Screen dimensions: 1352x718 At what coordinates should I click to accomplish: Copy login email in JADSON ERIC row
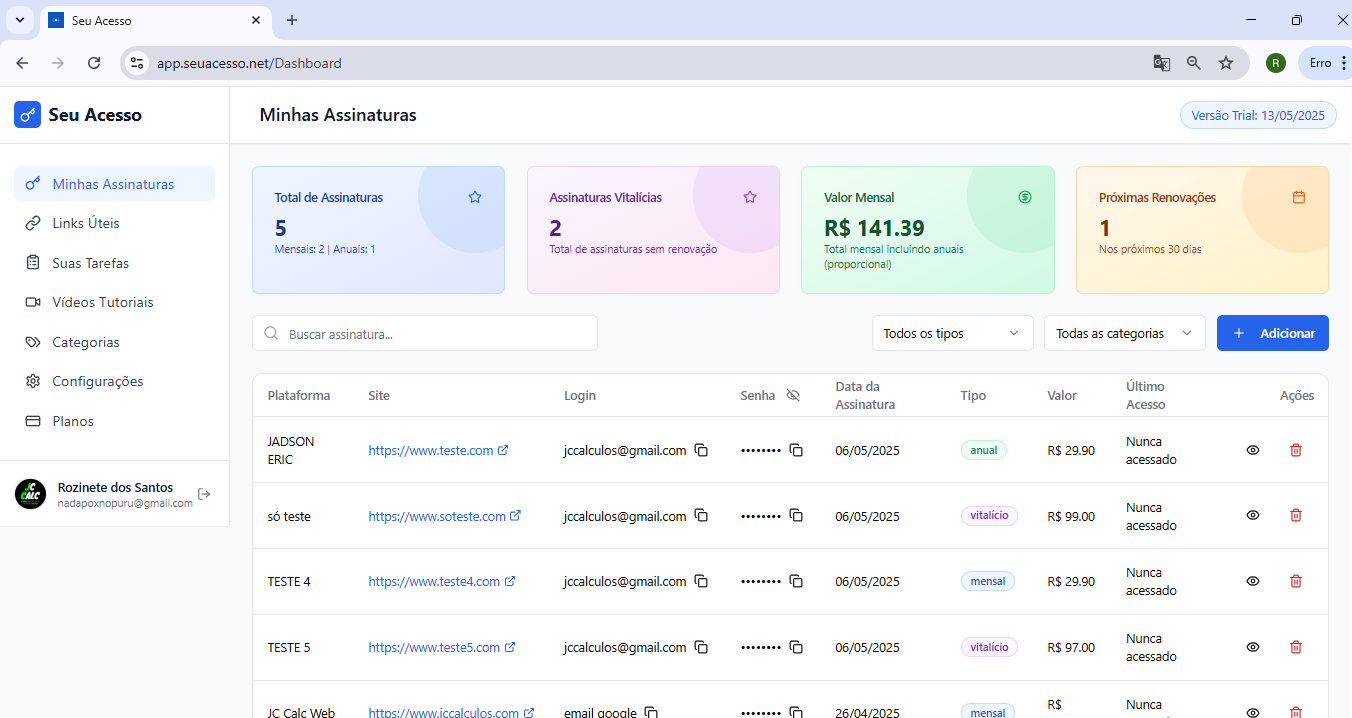click(x=701, y=450)
